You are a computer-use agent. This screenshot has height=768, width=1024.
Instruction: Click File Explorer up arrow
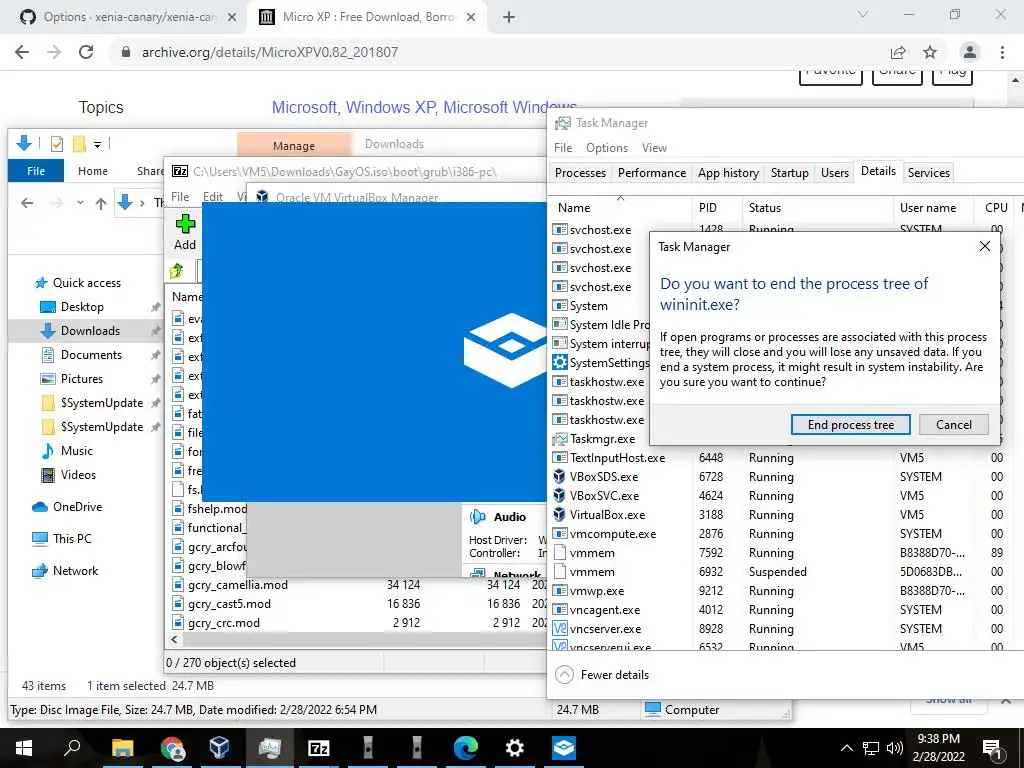pyautogui.click(x=101, y=203)
